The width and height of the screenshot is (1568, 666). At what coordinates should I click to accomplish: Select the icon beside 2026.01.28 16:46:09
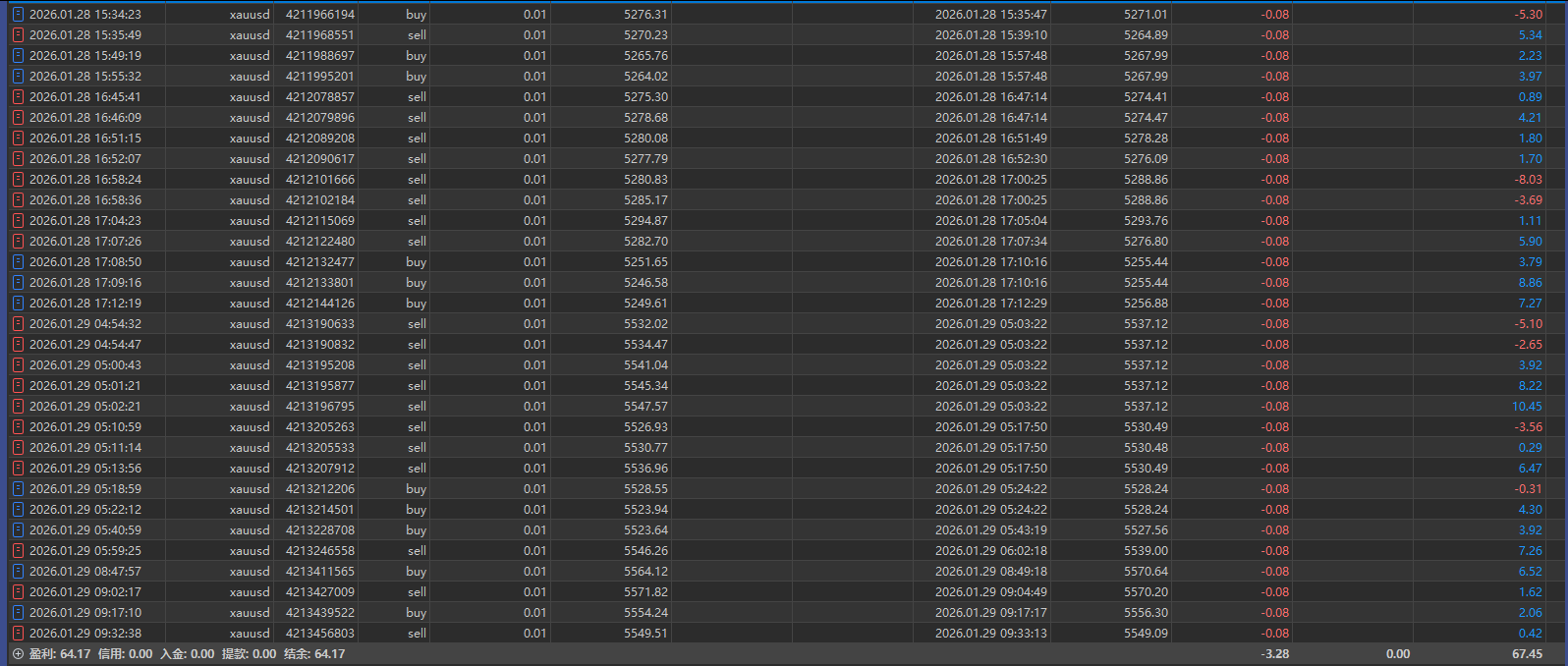(18, 118)
